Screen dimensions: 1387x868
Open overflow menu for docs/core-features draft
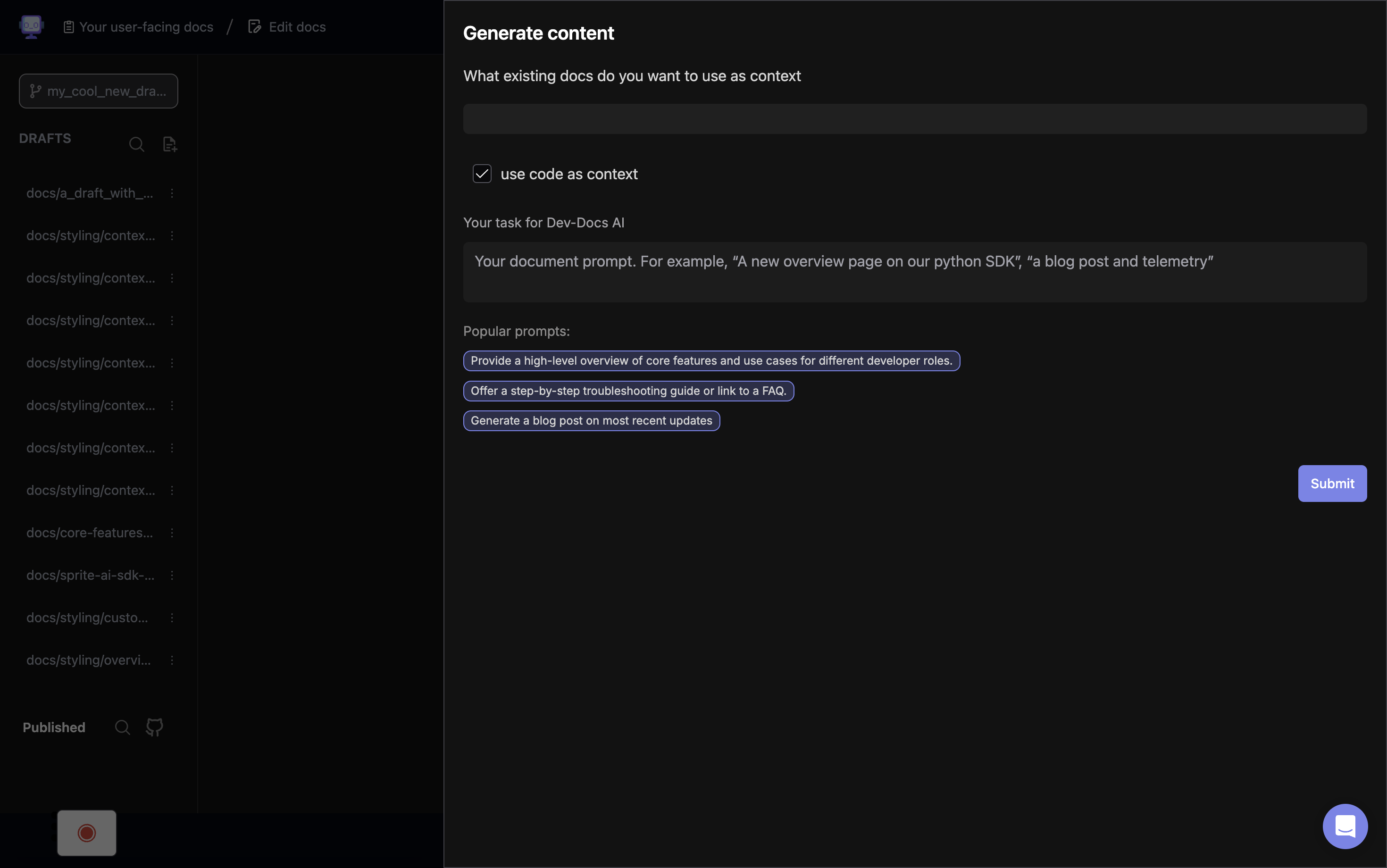click(x=173, y=533)
